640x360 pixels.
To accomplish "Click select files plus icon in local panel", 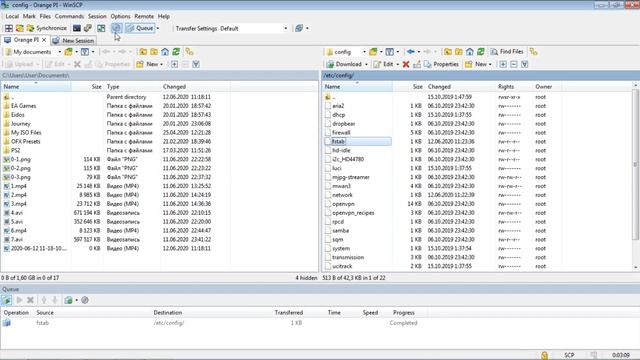I will click(174, 64).
